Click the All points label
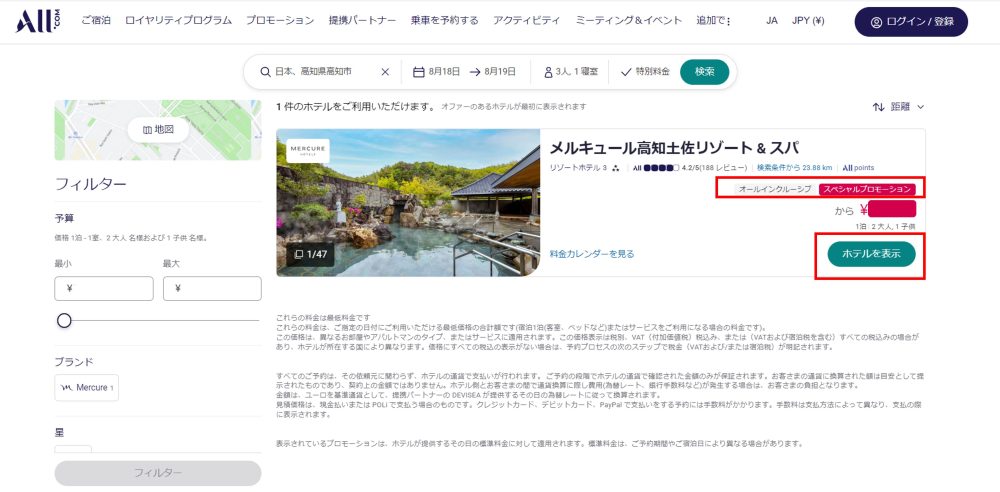Image resolution: width=1000 pixels, height=492 pixels. point(858,168)
